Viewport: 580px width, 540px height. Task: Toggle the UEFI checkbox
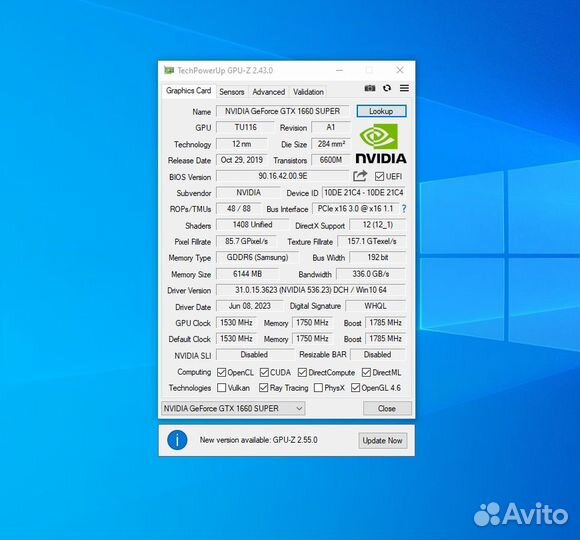(379, 176)
